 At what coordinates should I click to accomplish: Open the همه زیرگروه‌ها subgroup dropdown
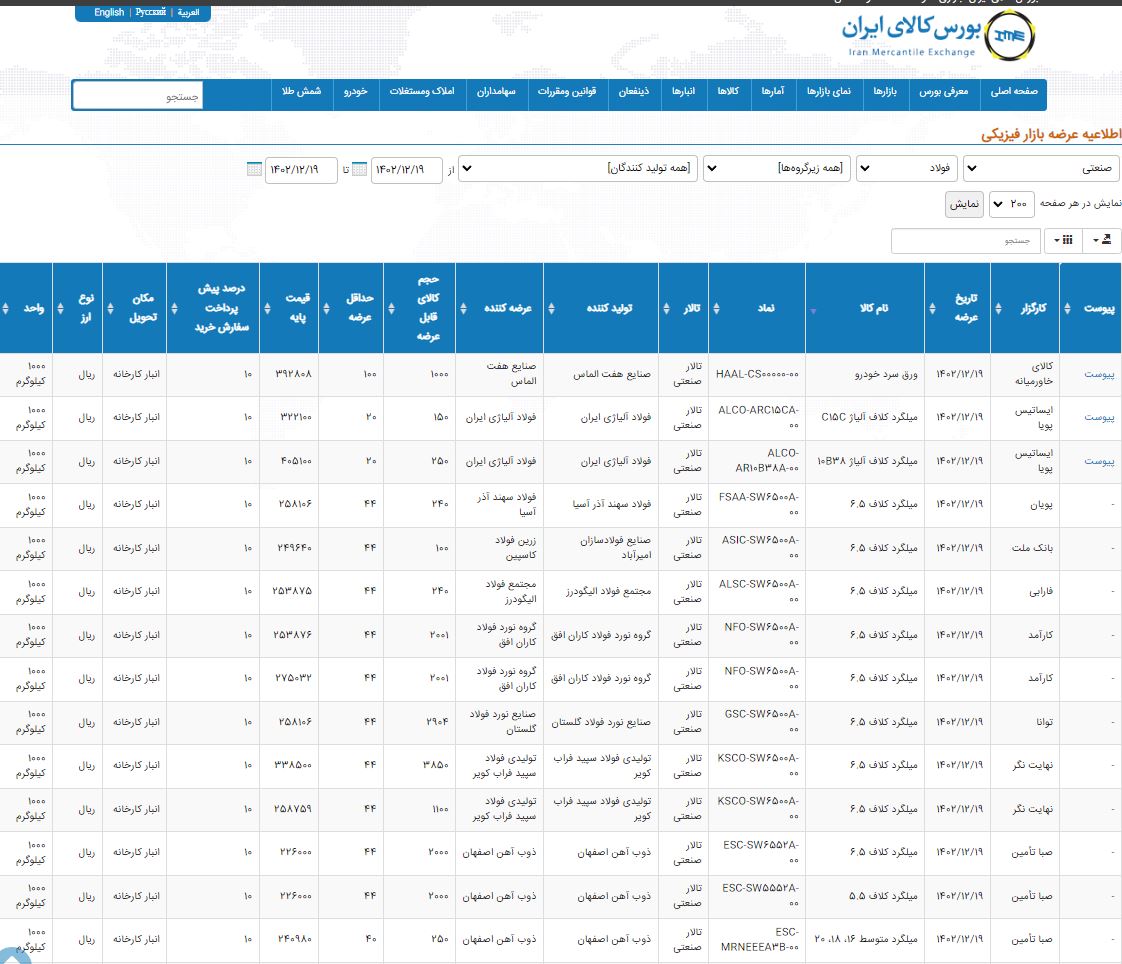coord(776,169)
